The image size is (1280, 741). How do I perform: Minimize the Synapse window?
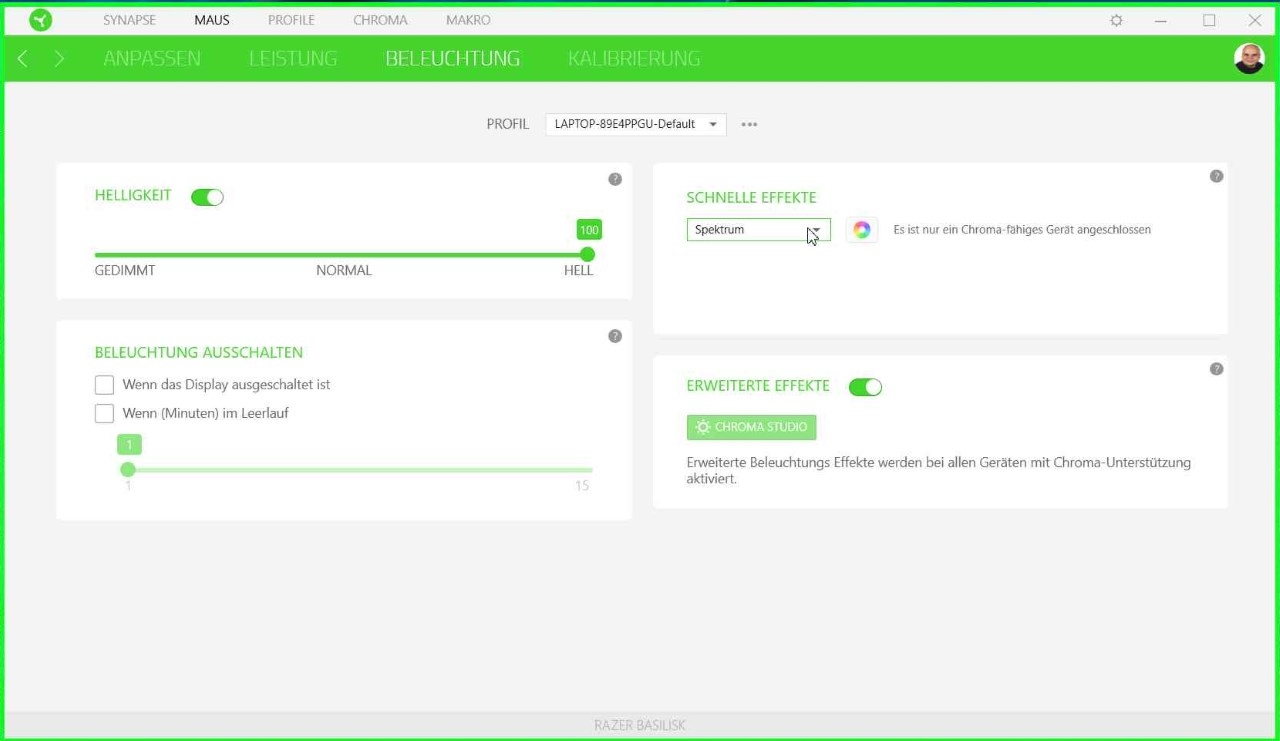[x=1161, y=20]
